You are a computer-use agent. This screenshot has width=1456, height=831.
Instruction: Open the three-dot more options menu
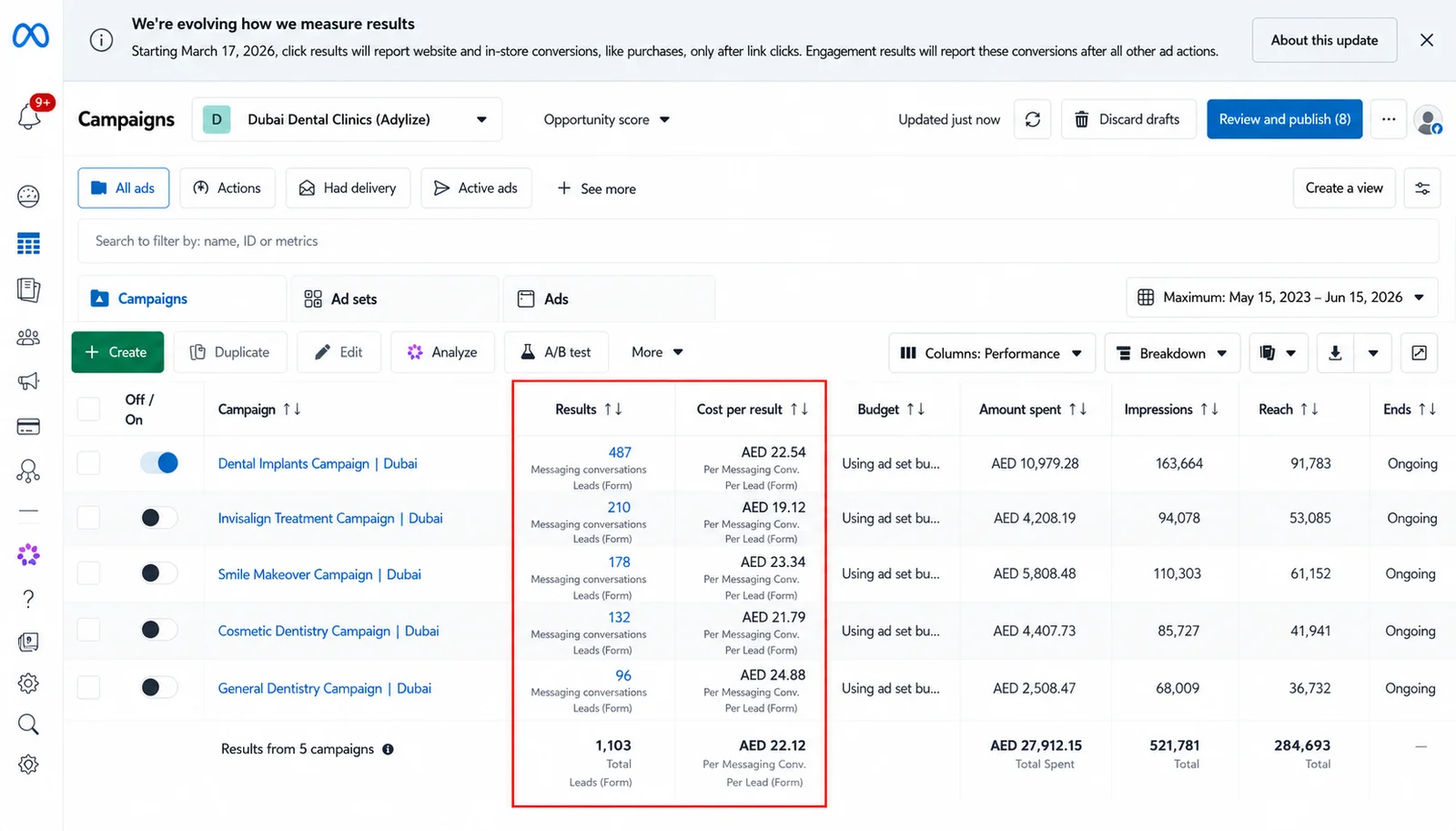pyautogui.click(x=1389, y=119)
